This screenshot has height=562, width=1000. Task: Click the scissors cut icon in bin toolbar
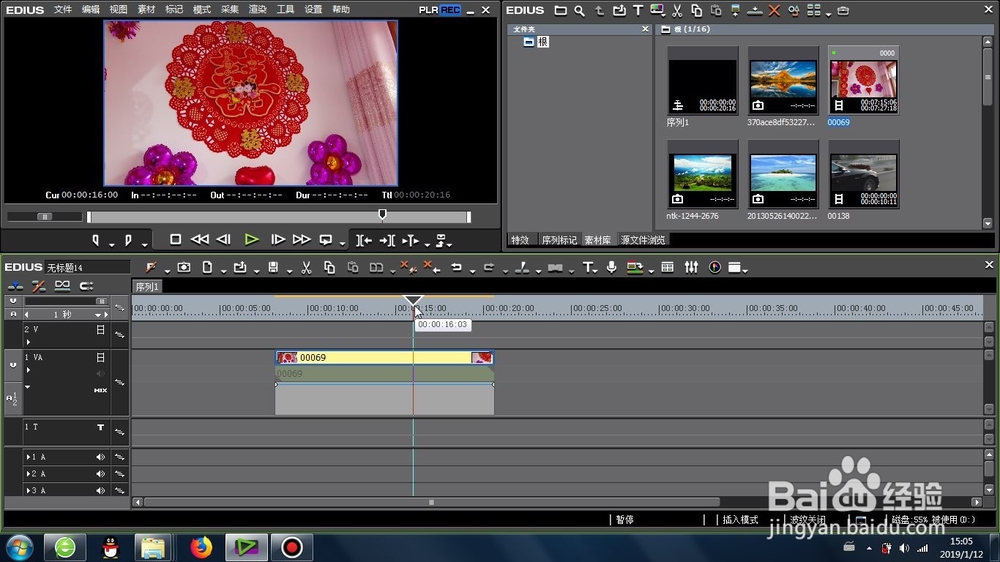coord(677,10)
